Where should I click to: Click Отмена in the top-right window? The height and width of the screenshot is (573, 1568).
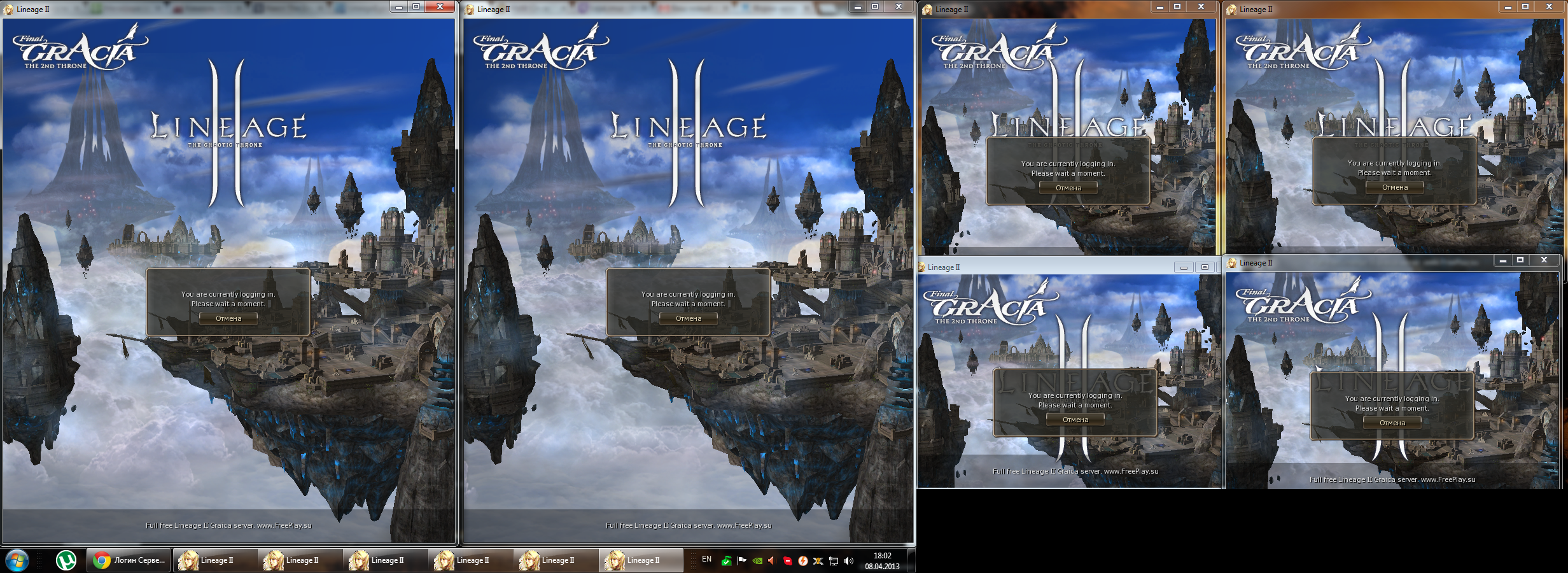pos(1395,187)
